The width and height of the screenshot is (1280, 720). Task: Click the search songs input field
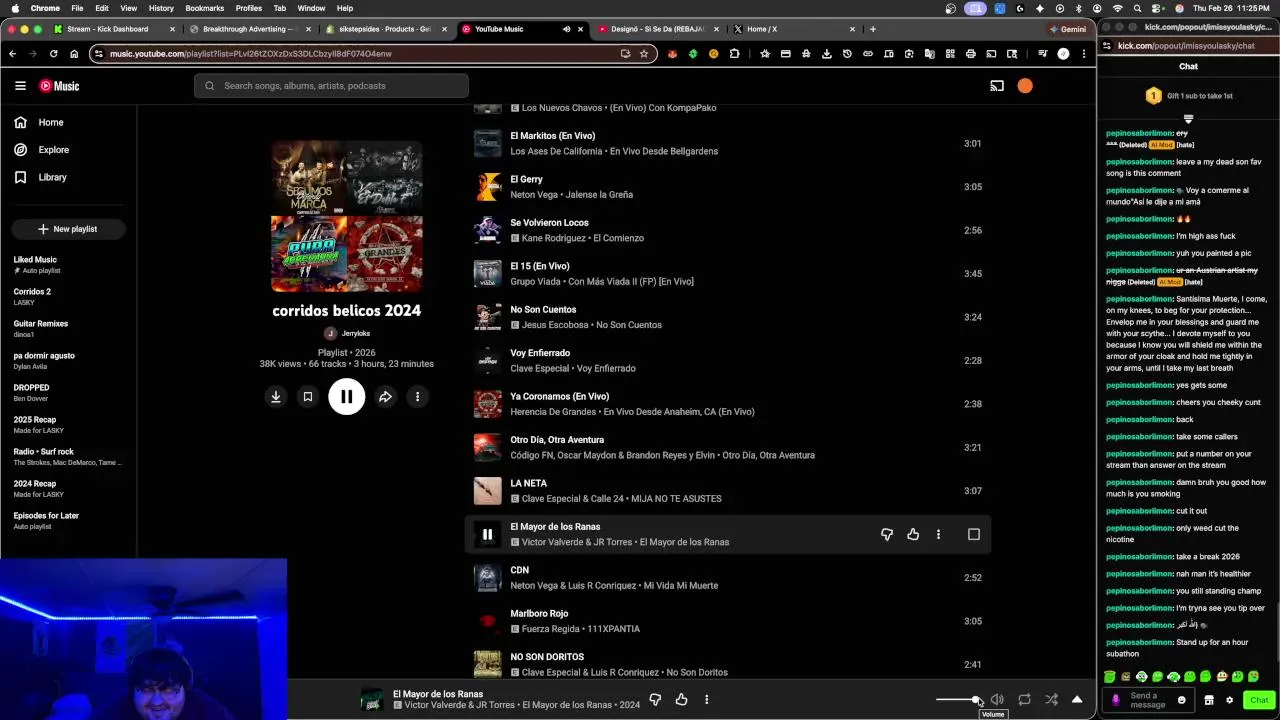click(x=331, y=86)
